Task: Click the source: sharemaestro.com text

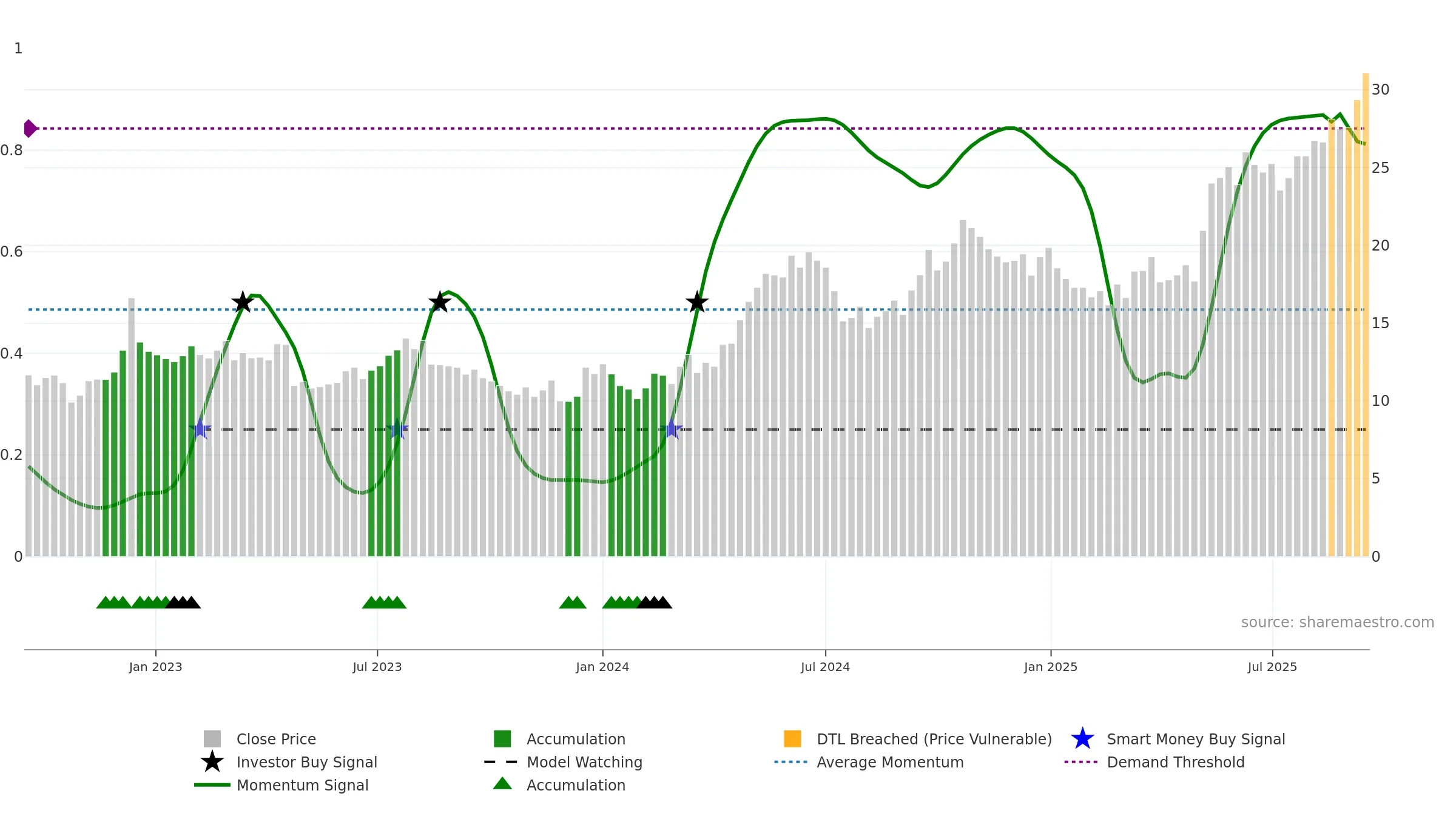Action: click(1338, 622)
